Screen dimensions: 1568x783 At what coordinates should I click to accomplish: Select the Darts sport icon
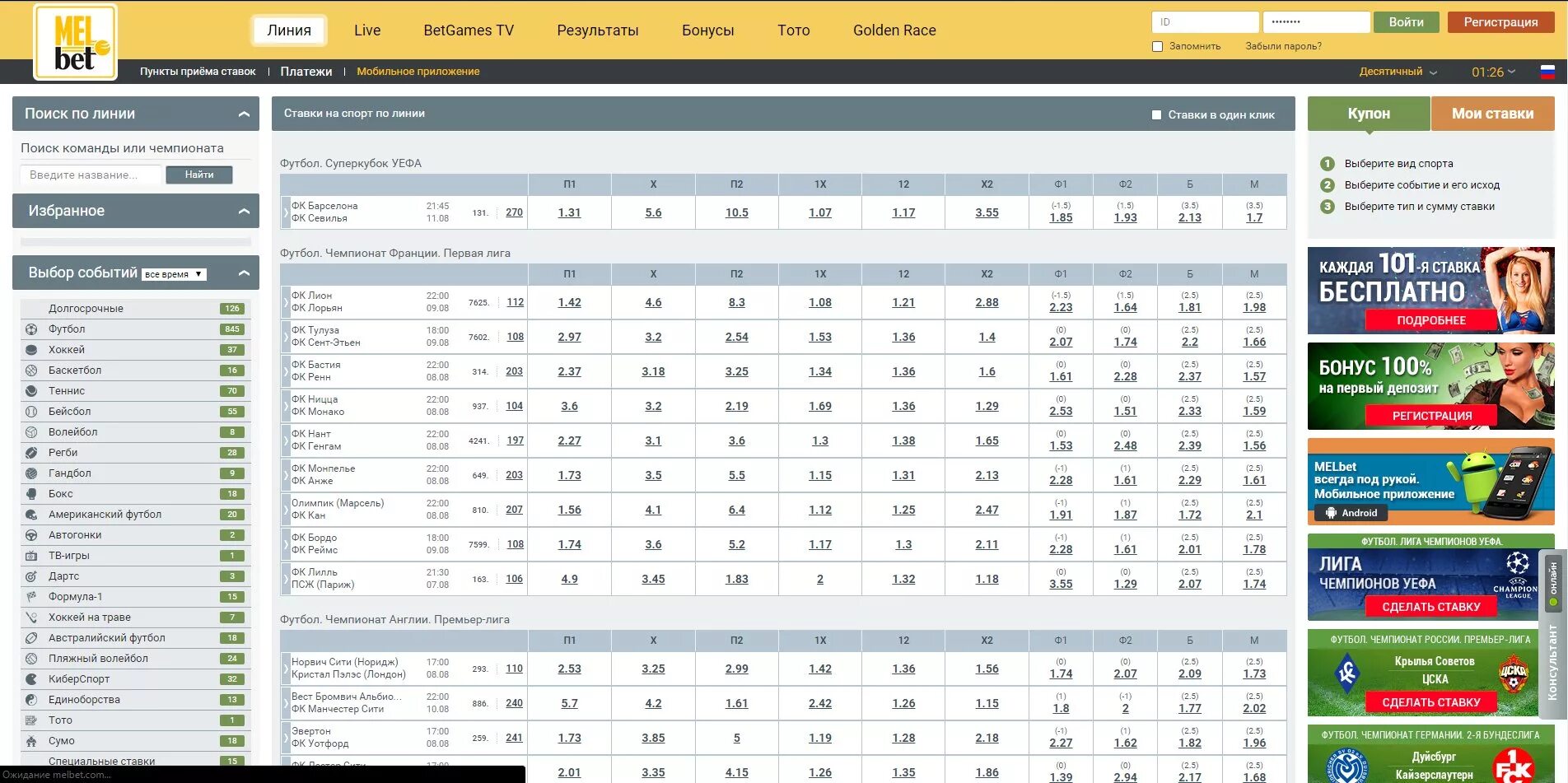click(x=31, y=576)
